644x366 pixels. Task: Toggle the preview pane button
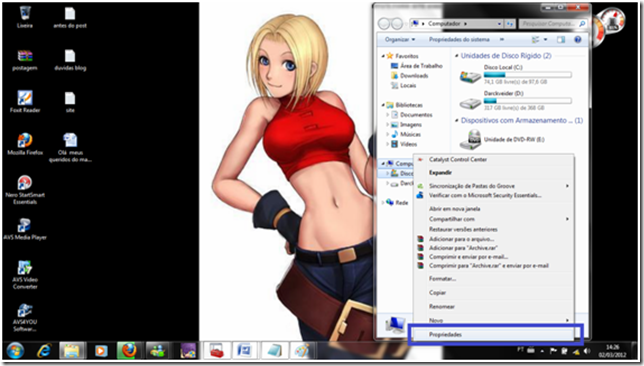561,39
